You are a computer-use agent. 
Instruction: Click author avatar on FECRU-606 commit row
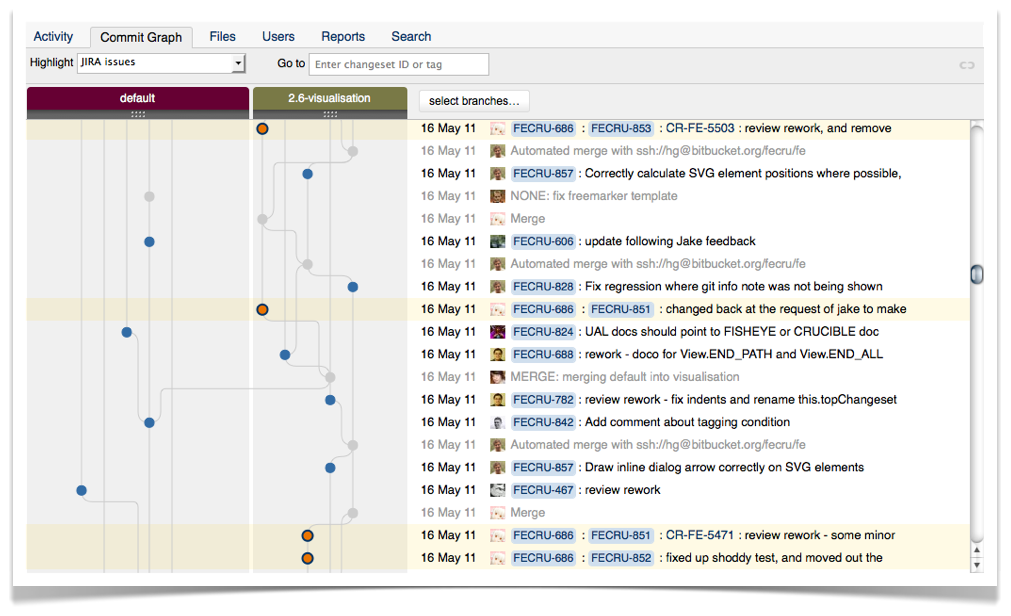pyautogui.click(x=497, y=241)
